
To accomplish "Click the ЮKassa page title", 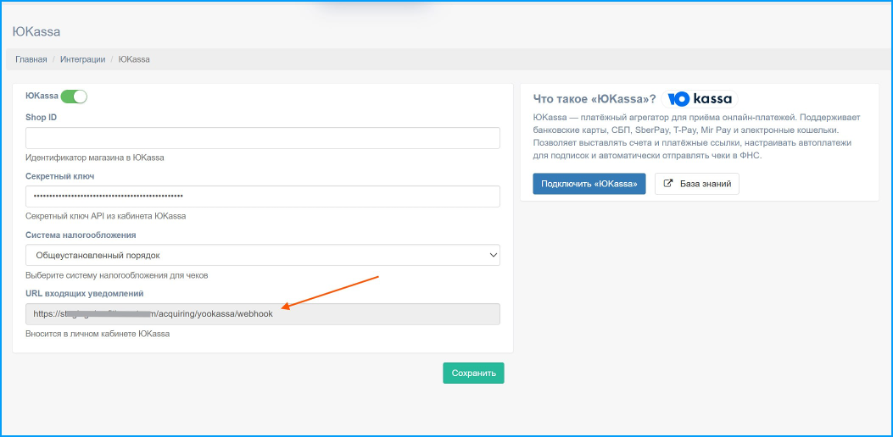I will (36, 31).
